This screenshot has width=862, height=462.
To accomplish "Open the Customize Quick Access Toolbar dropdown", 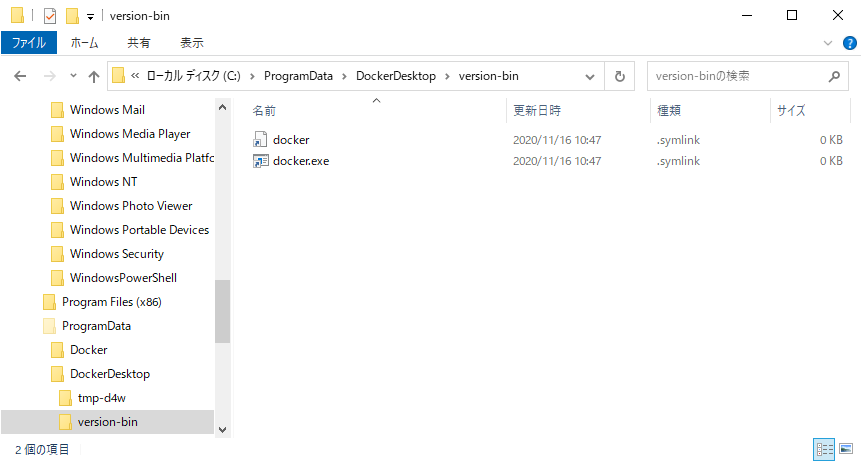I will 90,17.
